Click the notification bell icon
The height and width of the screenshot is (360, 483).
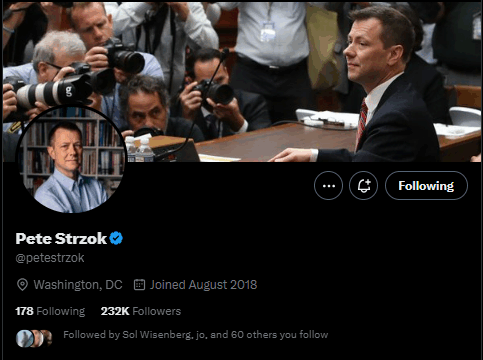coord(364,186)
